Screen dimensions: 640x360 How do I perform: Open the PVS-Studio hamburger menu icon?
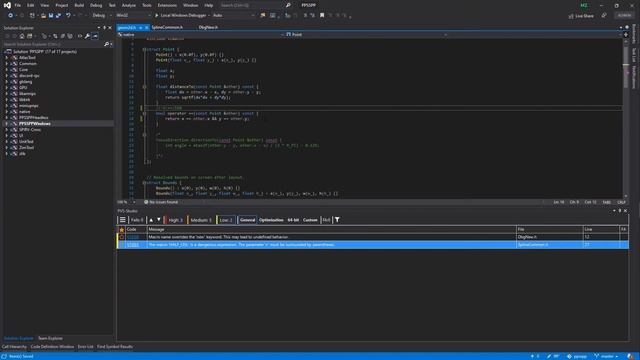point(122,220)
